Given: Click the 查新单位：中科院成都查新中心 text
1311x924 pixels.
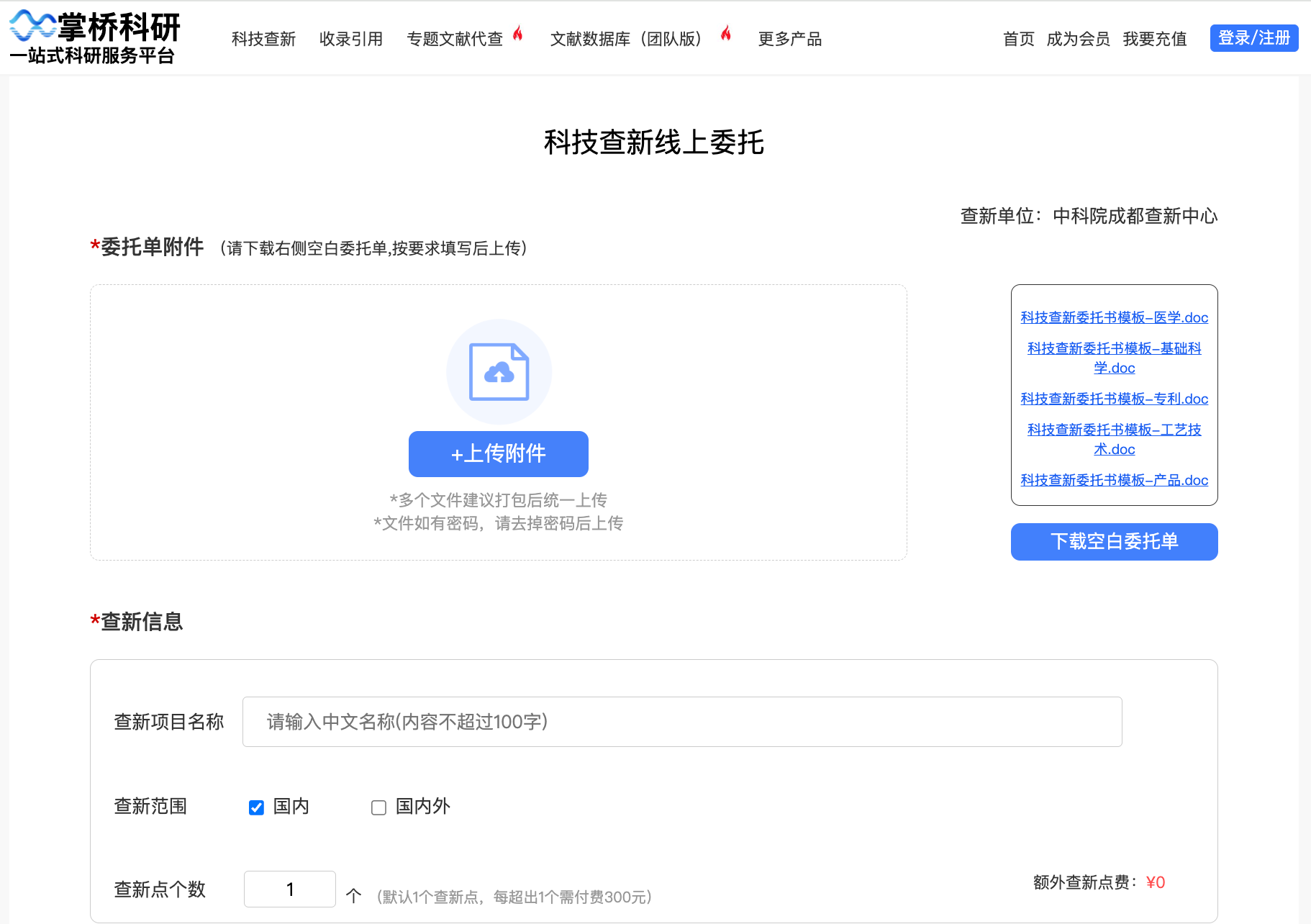Looking at the screenshot, I should point(1089,216).
